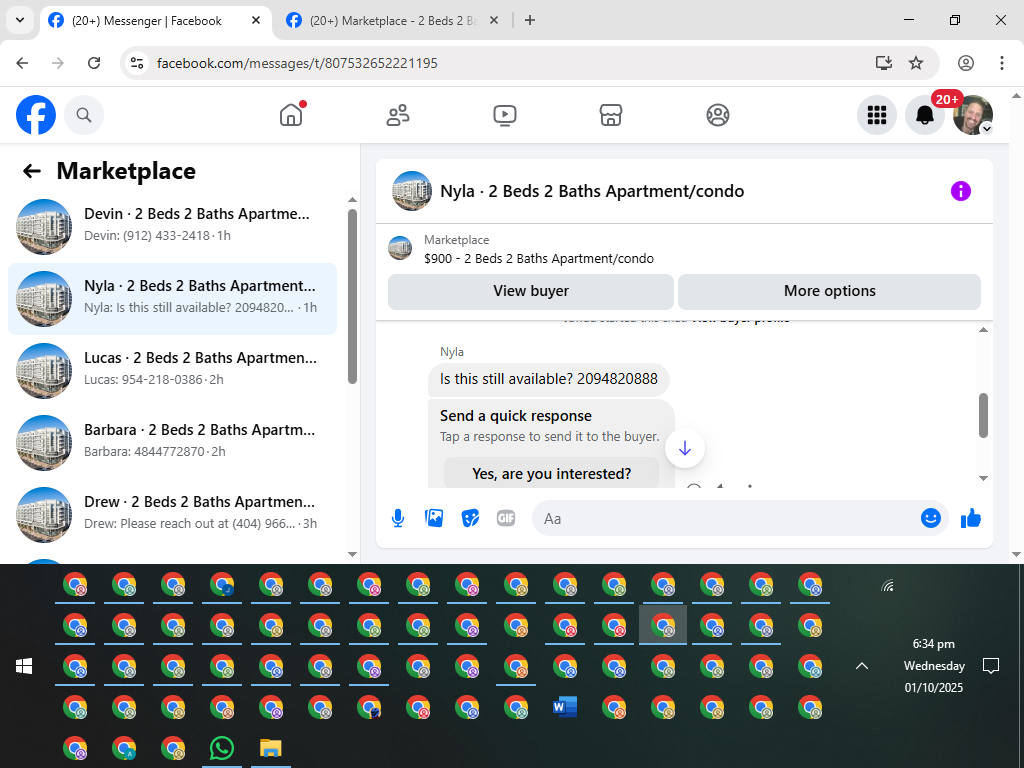1024x768 pixels.
Task: Click the conversation list scrollbar thumb
Action: [x=353, y=296]
